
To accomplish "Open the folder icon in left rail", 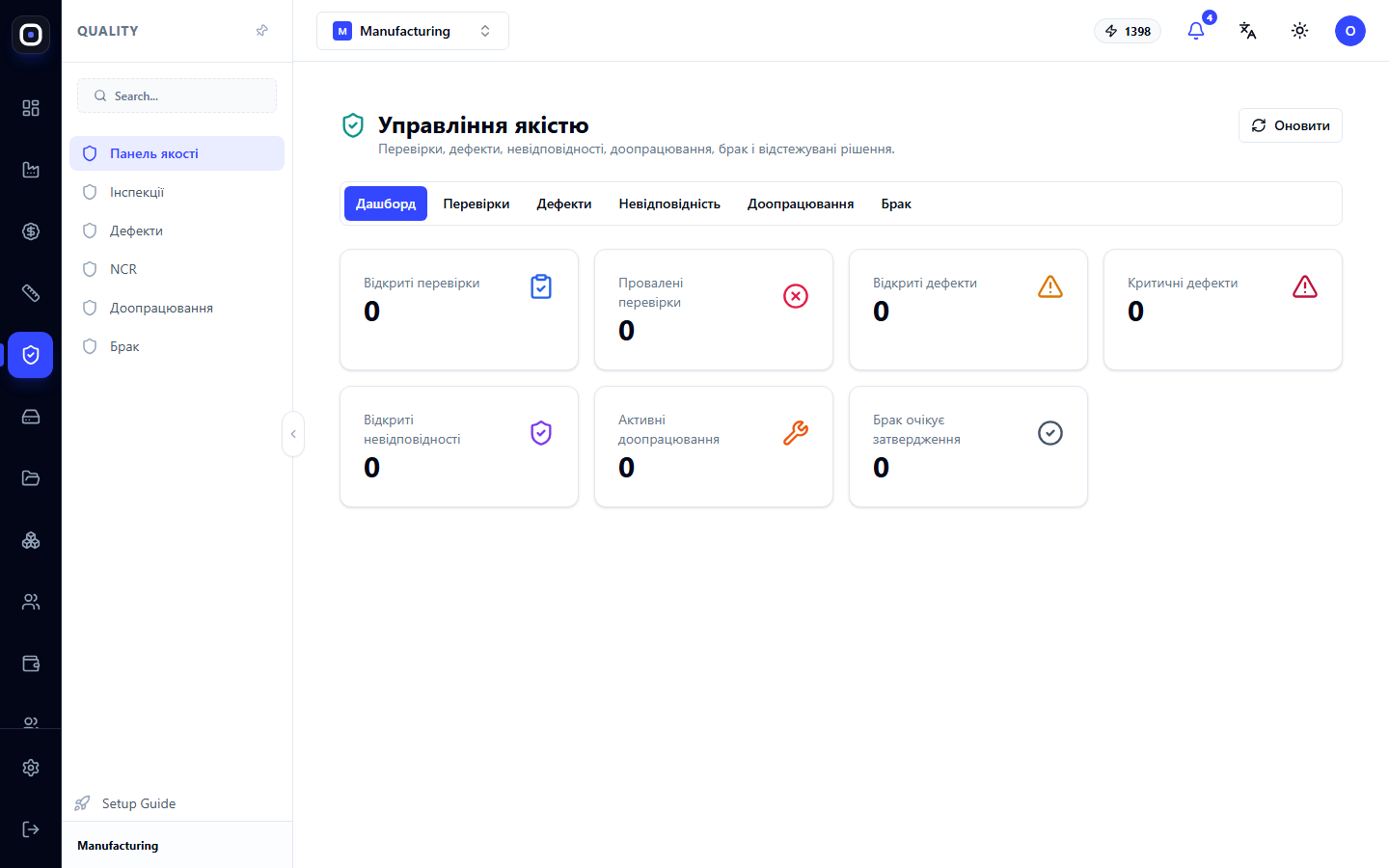I will [31, 478].
